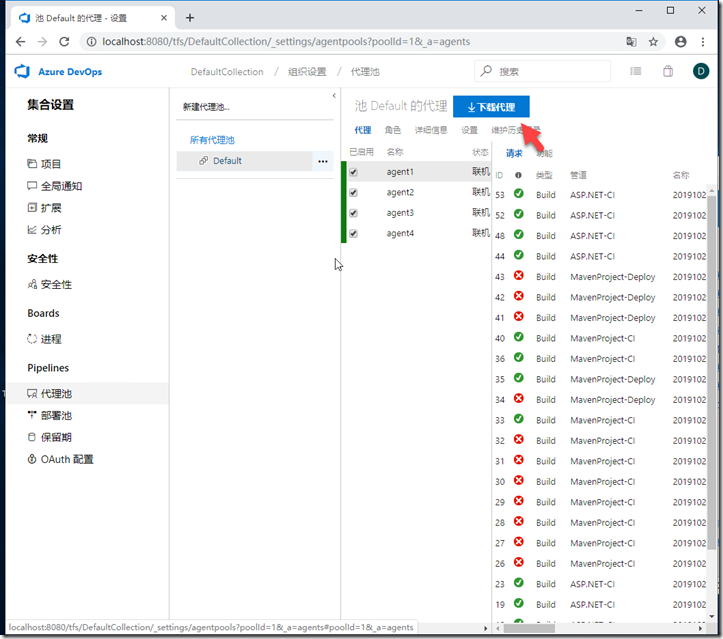Screen dimensions: 723x639
Task: Open the marketplace shopping bag icon
Action: tap(668, 71)
